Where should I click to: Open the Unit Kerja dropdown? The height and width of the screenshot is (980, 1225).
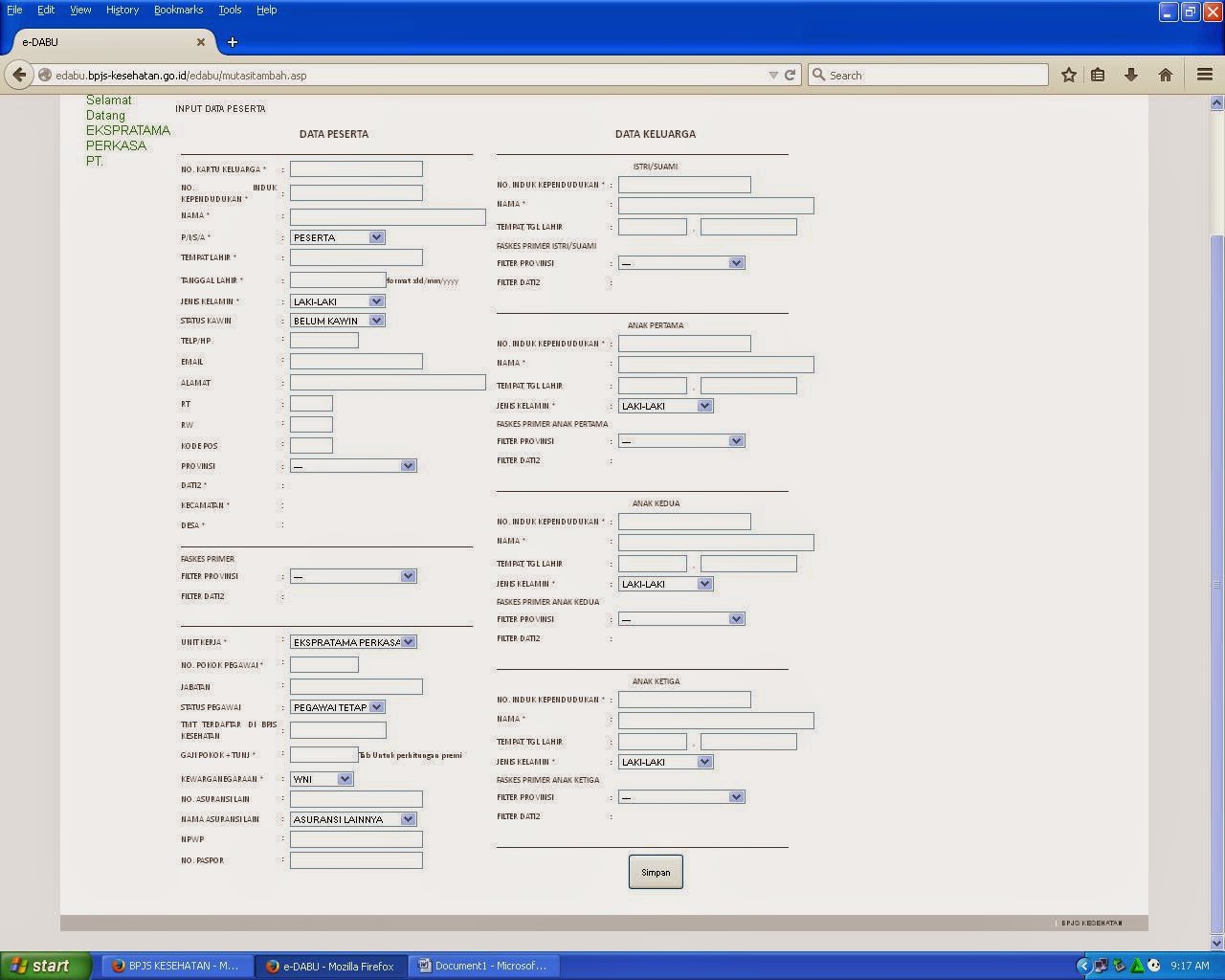353,642
